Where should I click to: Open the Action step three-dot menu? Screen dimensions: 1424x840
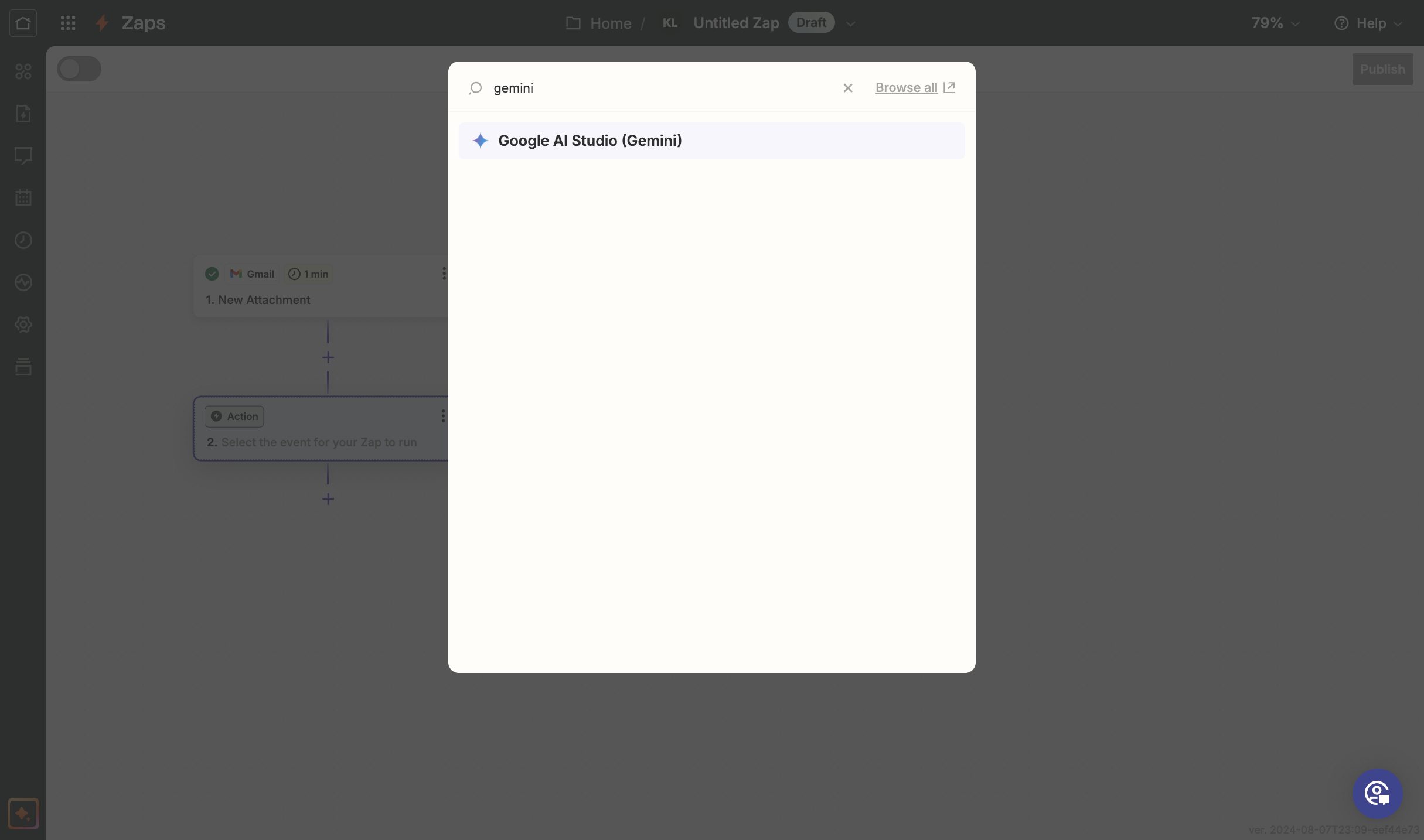pyautogui.click(x=443, y=416)
